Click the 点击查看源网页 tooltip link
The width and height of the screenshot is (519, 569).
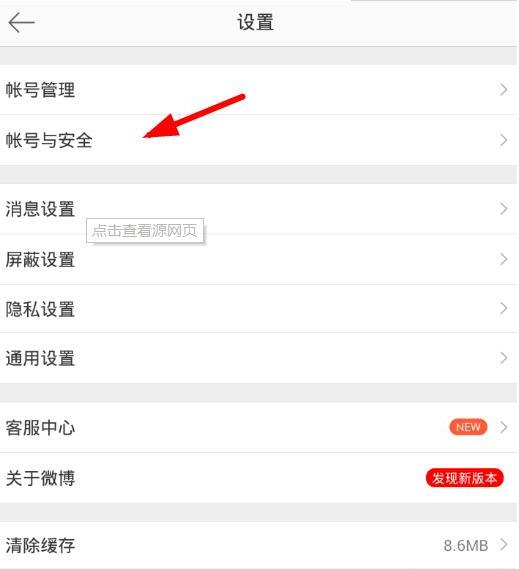(x=145, y=230)
